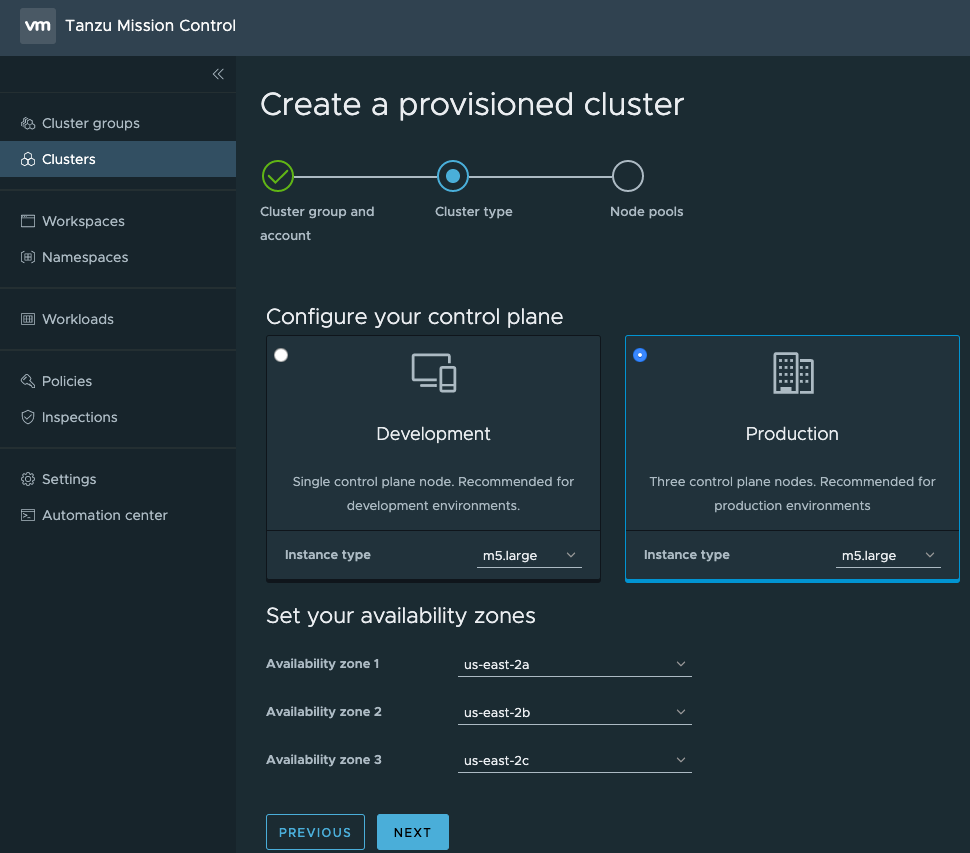The image size is (970, 853).
Task: Click the Namespaces icon in sidebar
Action: 28,257
